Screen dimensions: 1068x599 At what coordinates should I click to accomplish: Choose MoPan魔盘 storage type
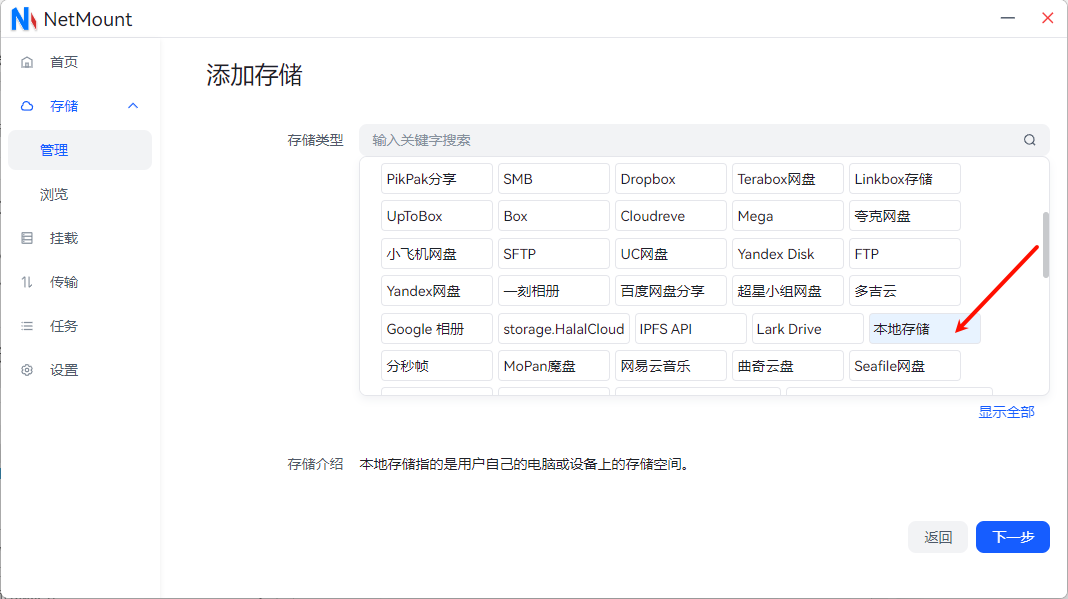click(554, 366)
